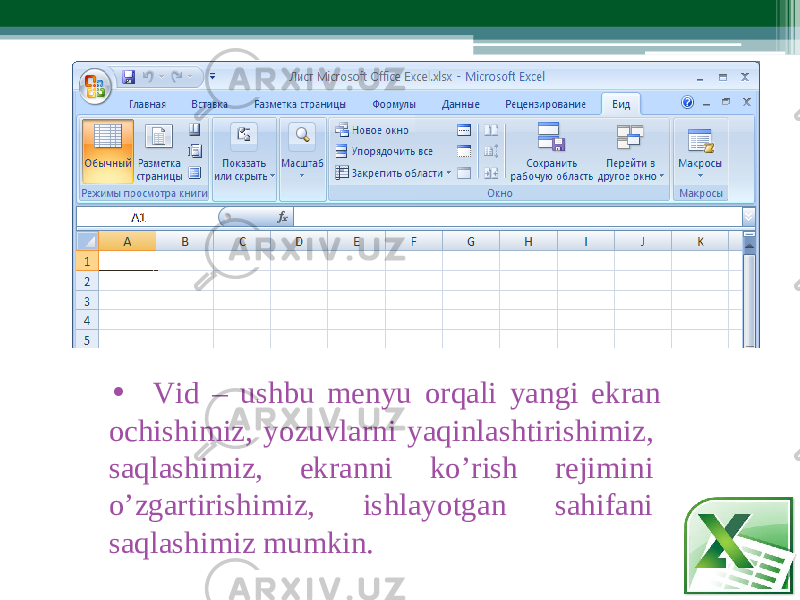Open the Масштаб zoom dropdown
Screen dimensions: 800x600
pos(303,151)
